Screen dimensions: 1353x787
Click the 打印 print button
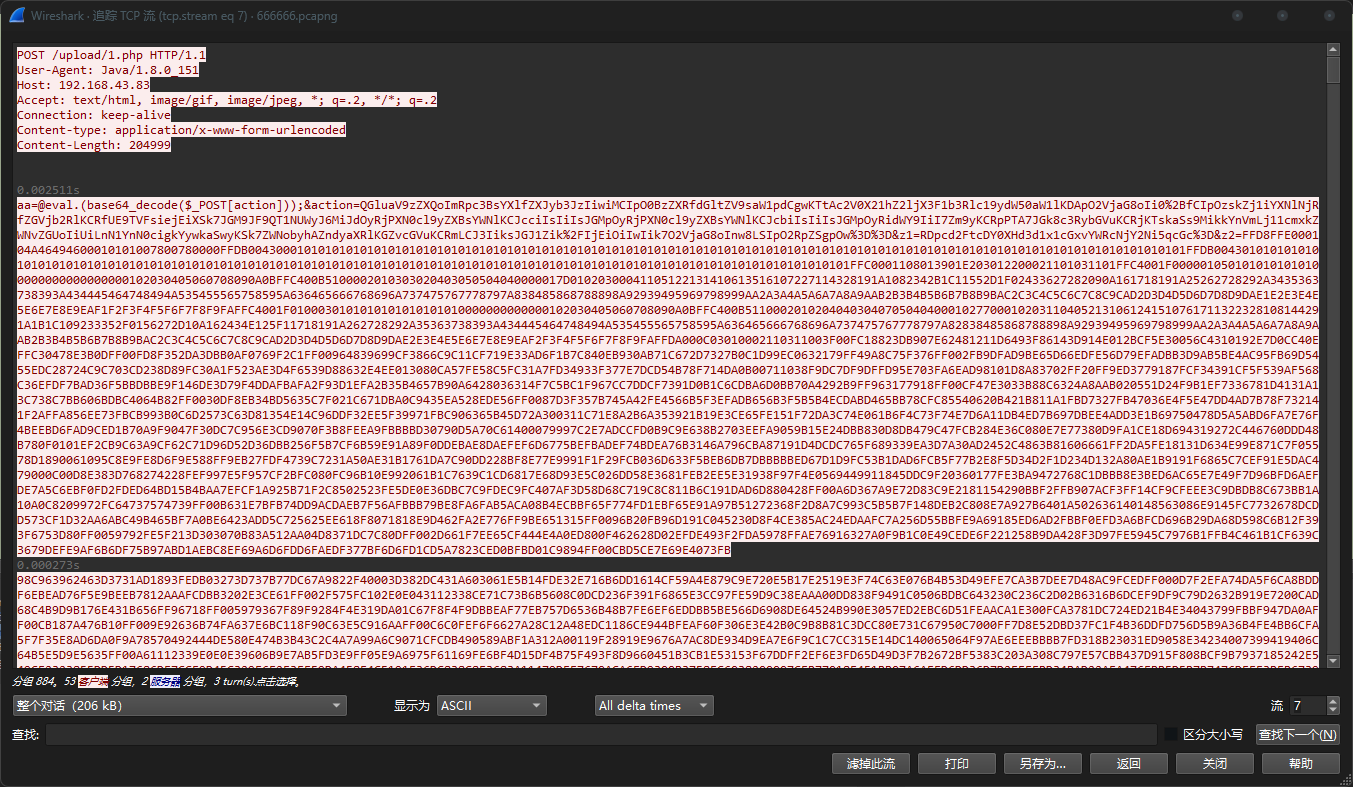[956, 764]
